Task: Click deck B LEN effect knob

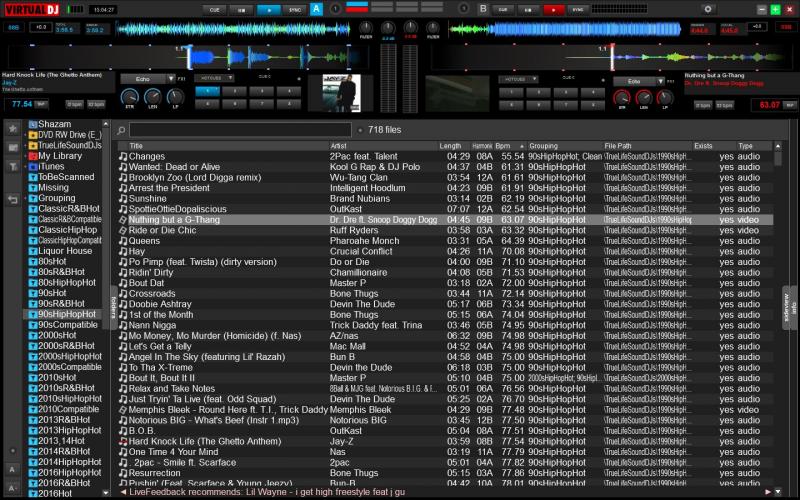Action: coord(643,97)
